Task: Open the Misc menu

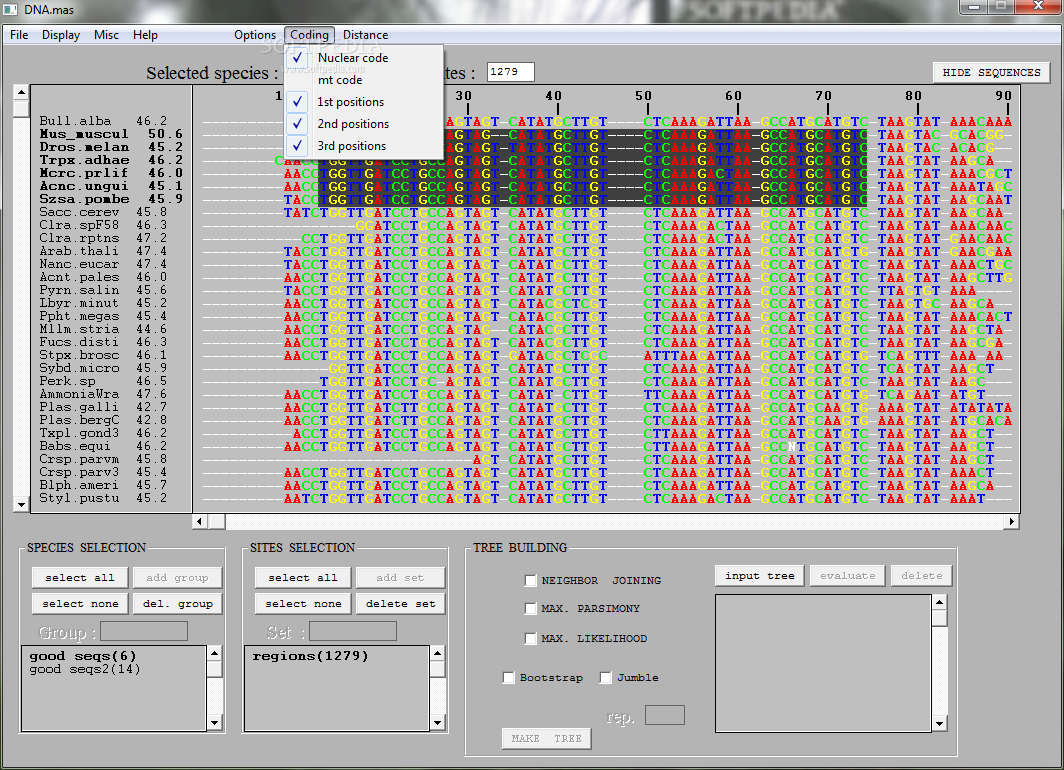Action: coord(106,35)
